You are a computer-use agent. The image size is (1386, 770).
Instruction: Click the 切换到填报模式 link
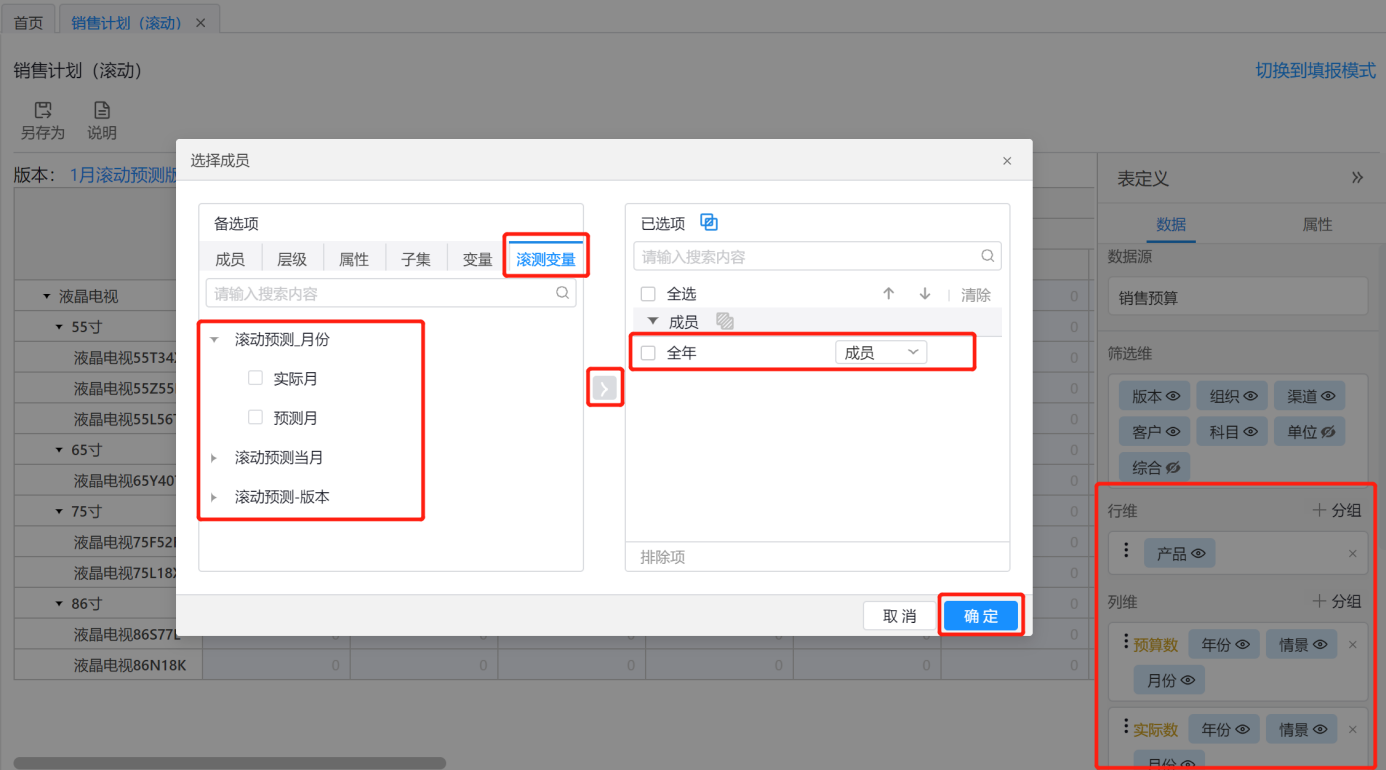pos(1315,71)
